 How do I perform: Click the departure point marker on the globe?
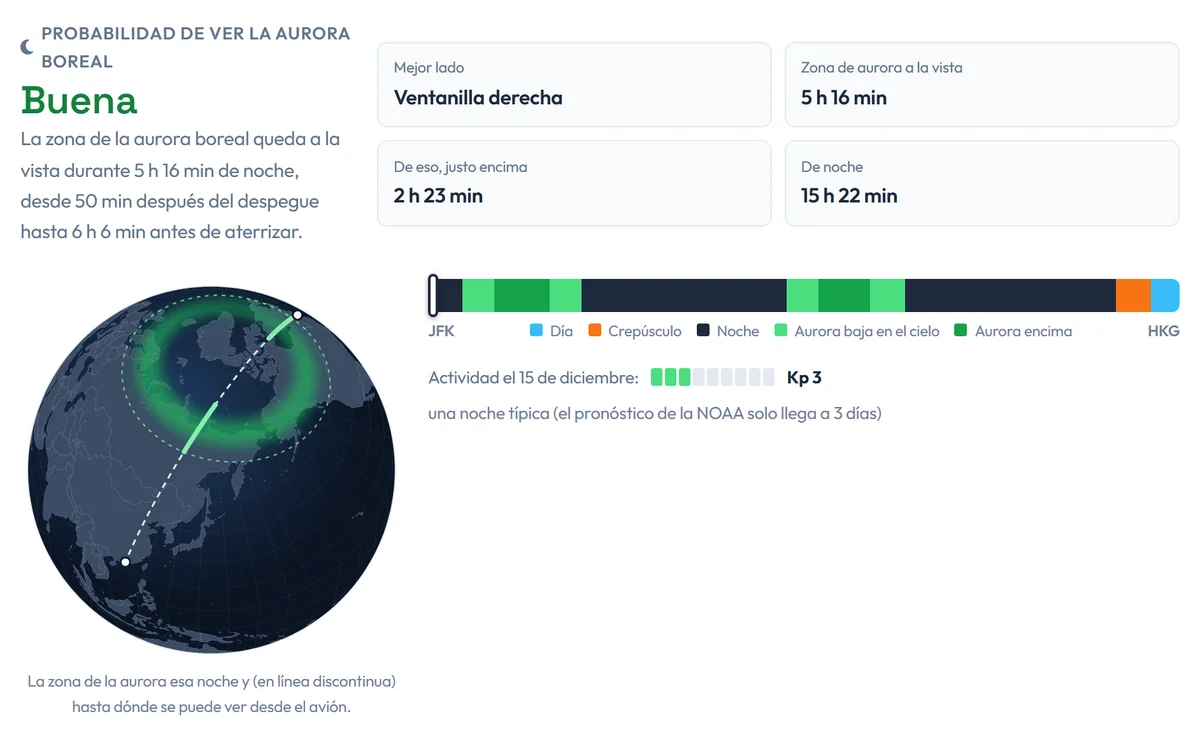[297, 315]
